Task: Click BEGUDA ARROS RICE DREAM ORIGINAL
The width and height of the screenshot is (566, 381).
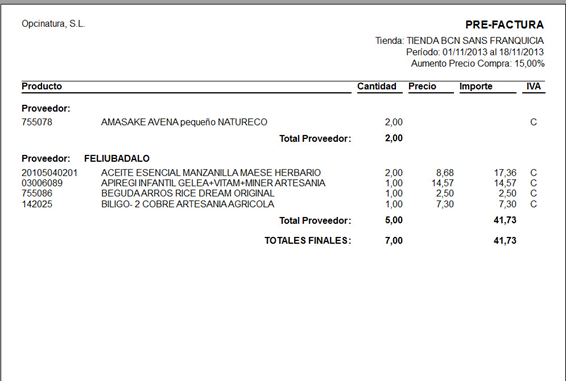Action: pos(188,194)
